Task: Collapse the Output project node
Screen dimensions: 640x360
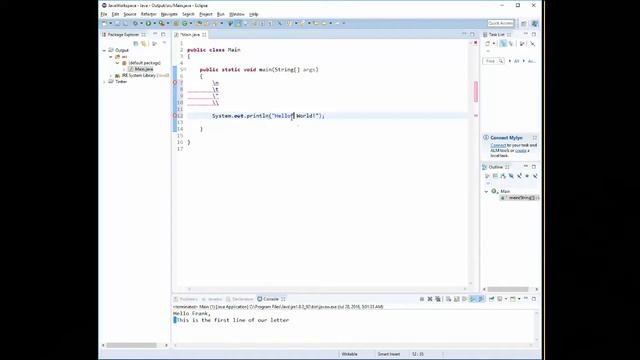Action: (x=104, y=50)
